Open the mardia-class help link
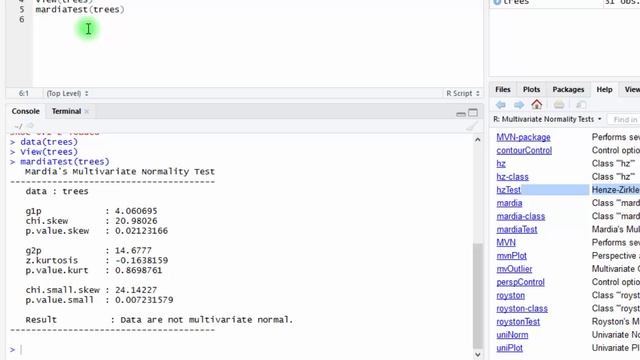 pos(520,216)
